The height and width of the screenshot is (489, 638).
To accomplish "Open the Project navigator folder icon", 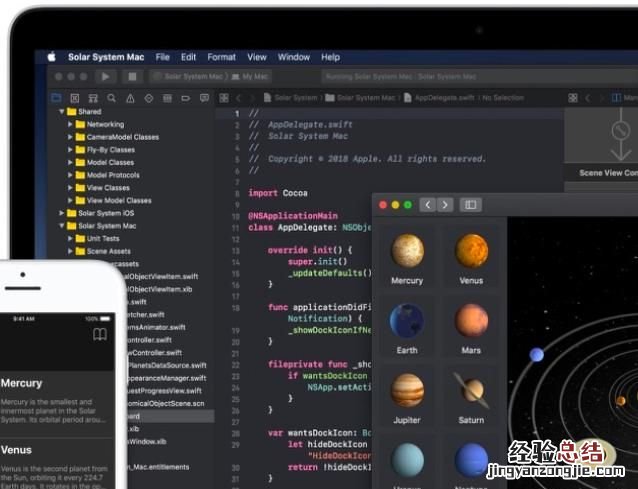I will [x=57, y=98].
